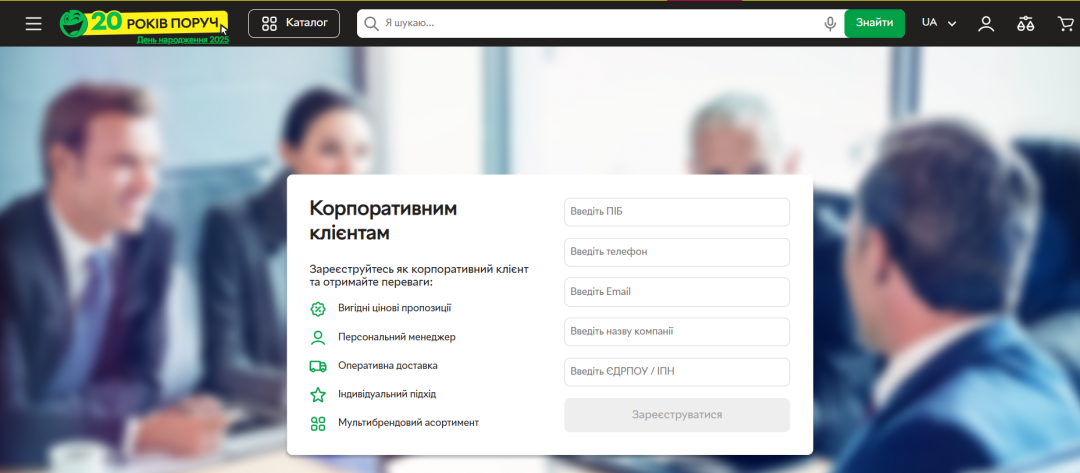Open the shopping cart
1080x473 pixels.
pos(1065,23)
